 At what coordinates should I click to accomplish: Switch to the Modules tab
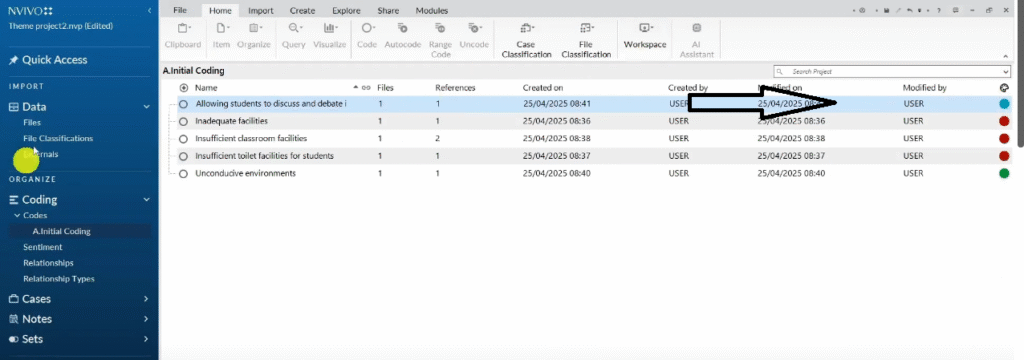pyautogui.click(x=432, y=10)
